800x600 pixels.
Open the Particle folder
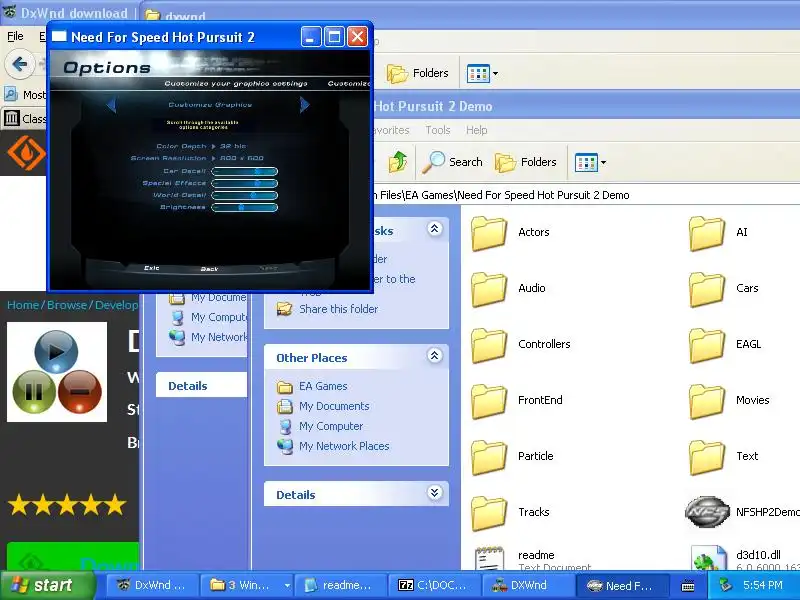click(512, 457)
